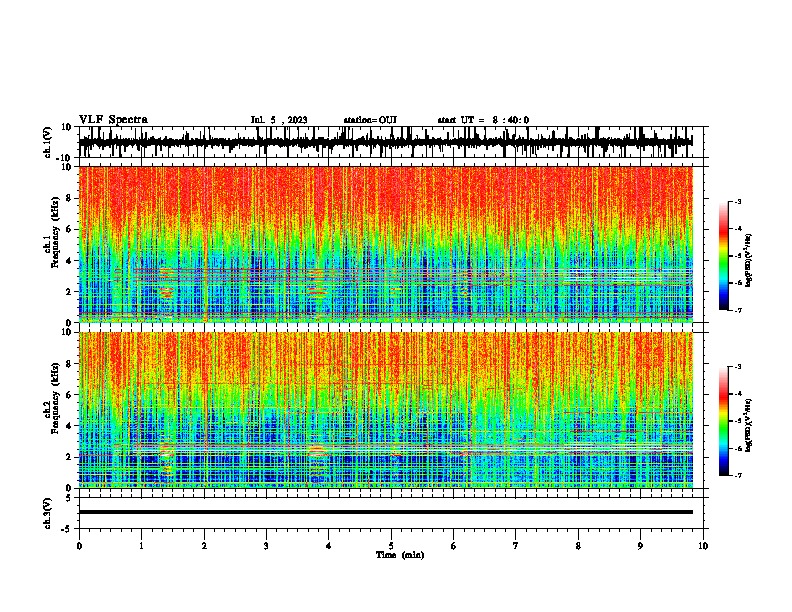
Task: Click the "-7" label on ch.1 colorbar
Action: 737,310
